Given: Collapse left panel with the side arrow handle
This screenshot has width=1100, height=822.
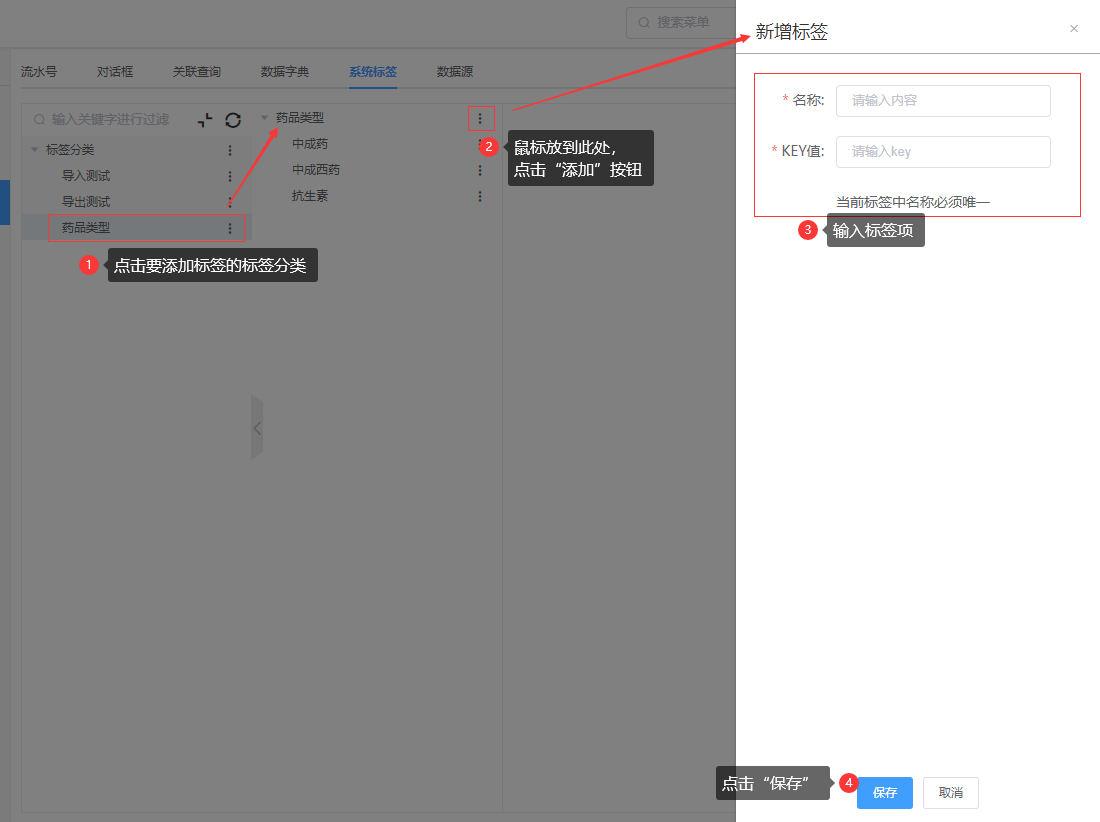Looking at the screenshot, I should point(257,427).
